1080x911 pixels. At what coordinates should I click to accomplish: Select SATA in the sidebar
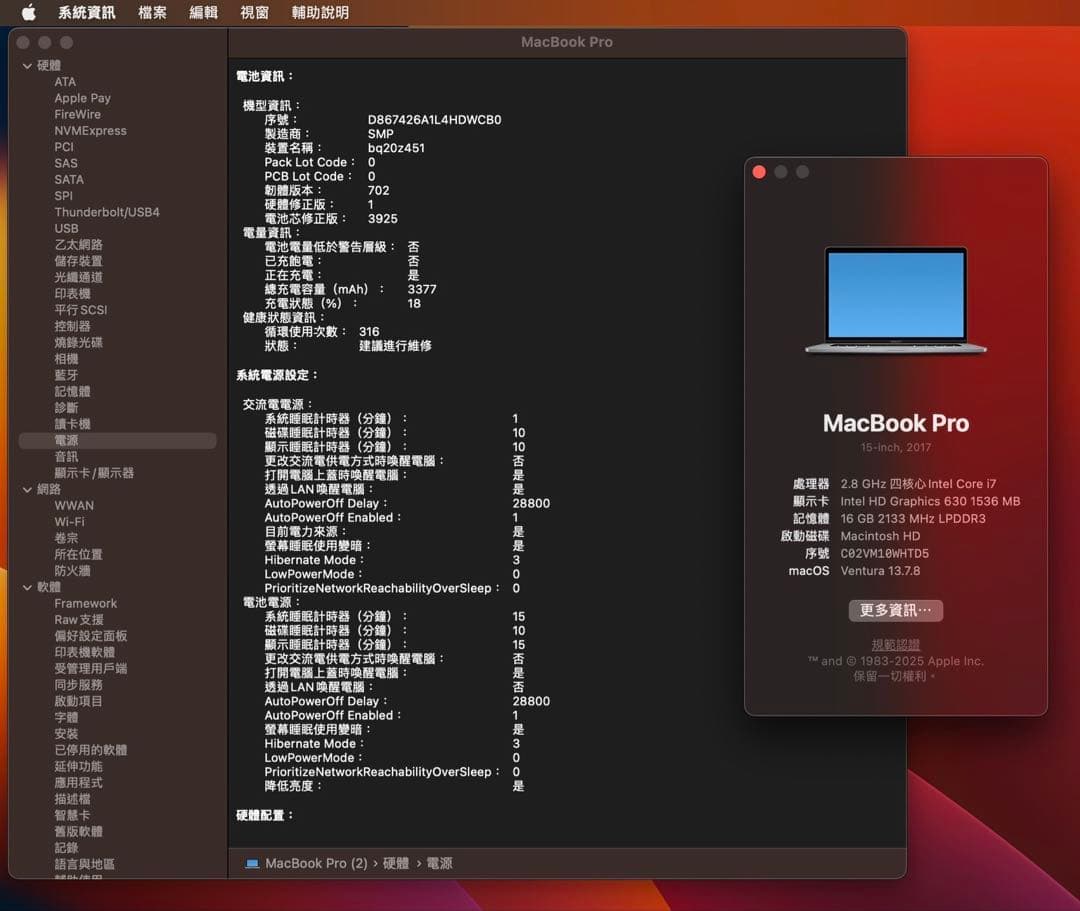(x=68, y=179)
